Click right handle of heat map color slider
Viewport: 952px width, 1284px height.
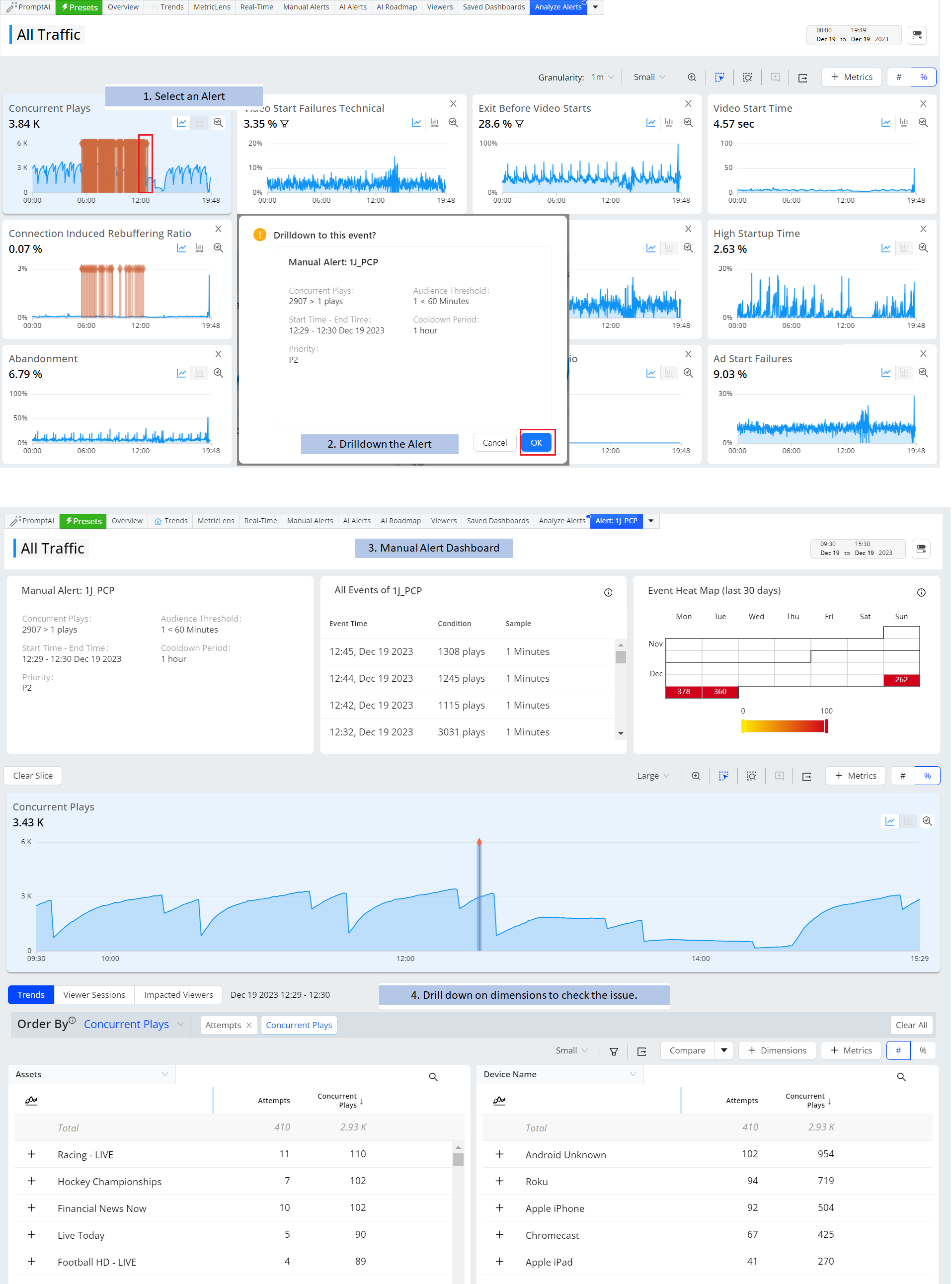pyautogui.click(x=826, y=726)
